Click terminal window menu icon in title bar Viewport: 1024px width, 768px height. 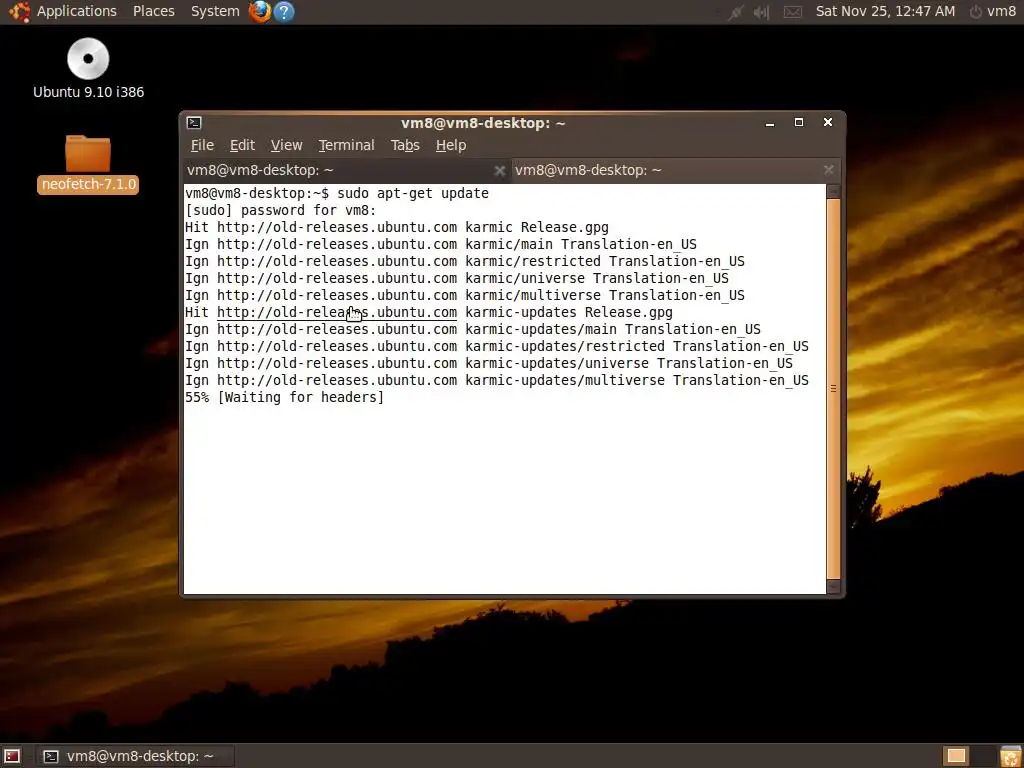(194, 123)
